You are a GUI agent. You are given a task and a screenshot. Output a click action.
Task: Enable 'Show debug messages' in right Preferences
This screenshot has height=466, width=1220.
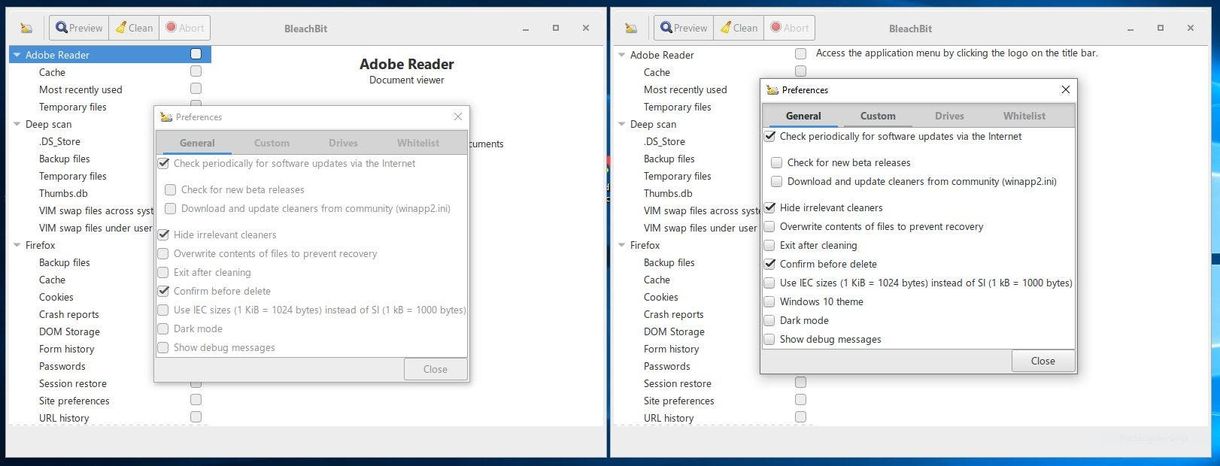coord(770,339)
